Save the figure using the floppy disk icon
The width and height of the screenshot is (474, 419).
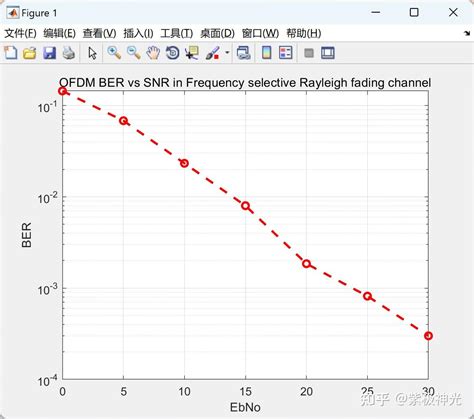coord(49,53)
